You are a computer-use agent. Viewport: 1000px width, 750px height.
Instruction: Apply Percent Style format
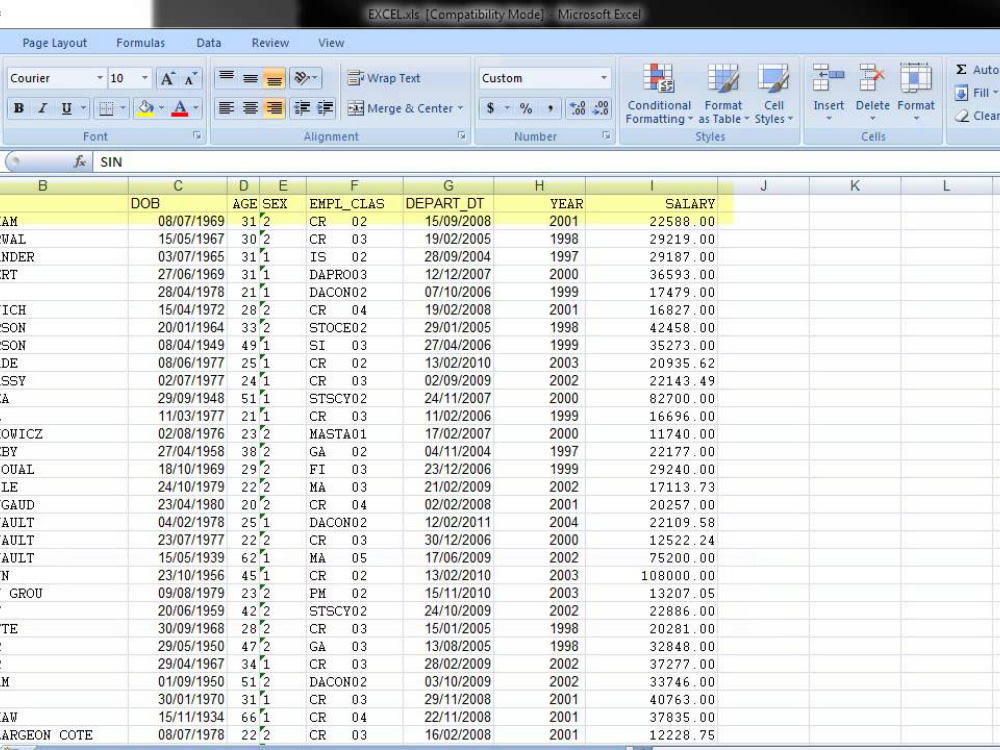[526, 108]
